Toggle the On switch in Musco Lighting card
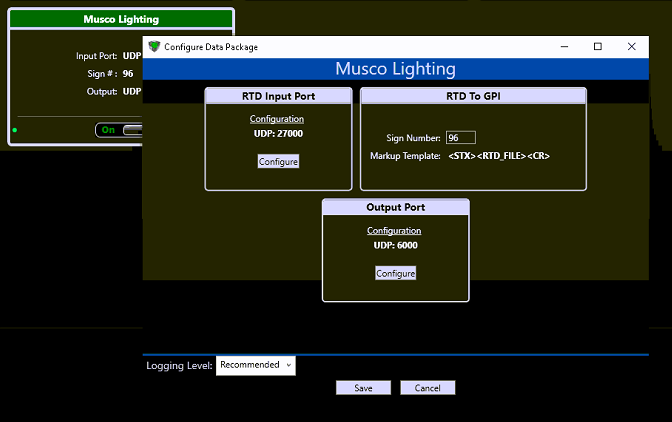The width and height of the screenshot is (672, 422). point(119,130)
